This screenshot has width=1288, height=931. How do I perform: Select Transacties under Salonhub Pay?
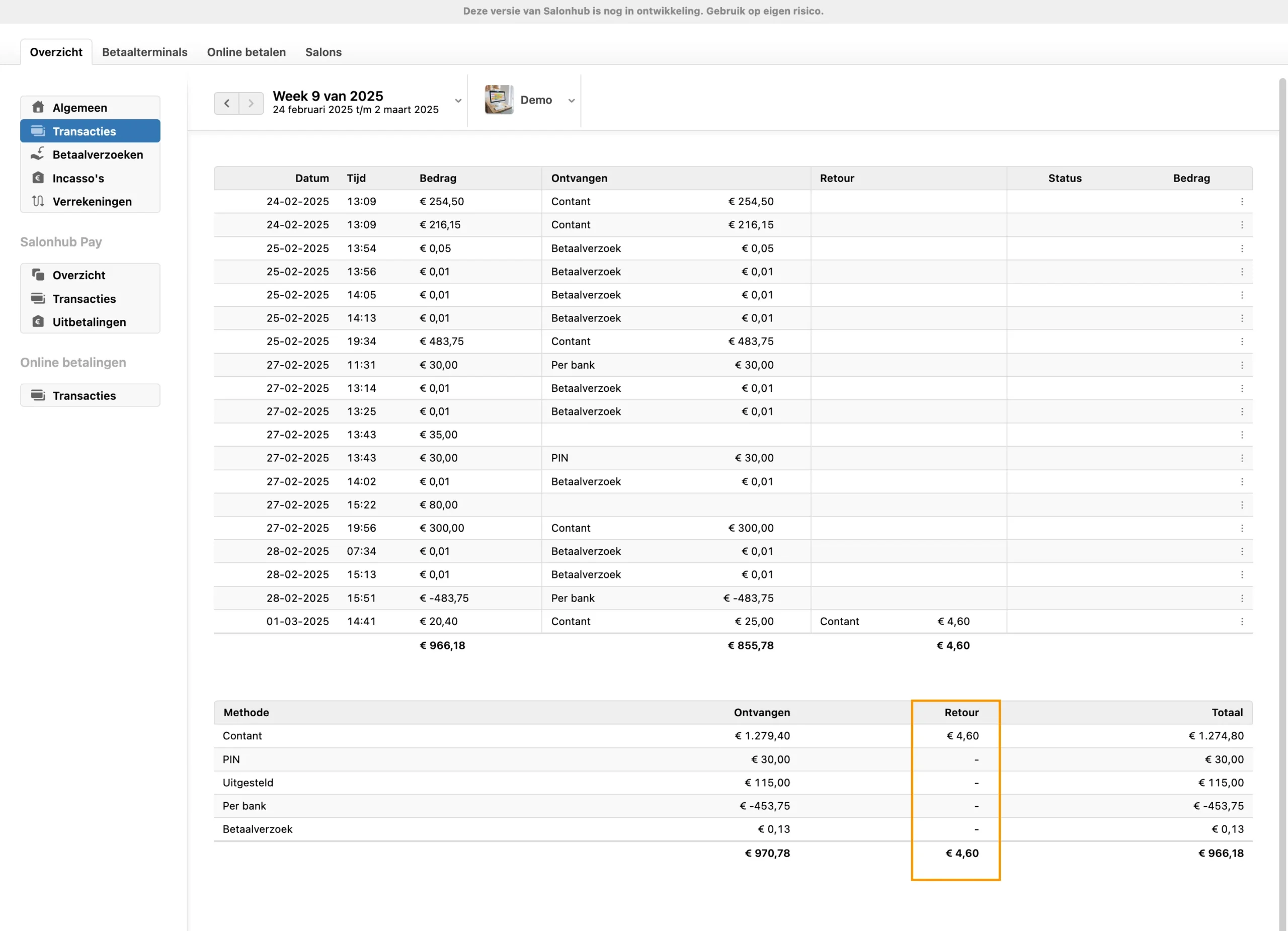click(x=84, y=299)
